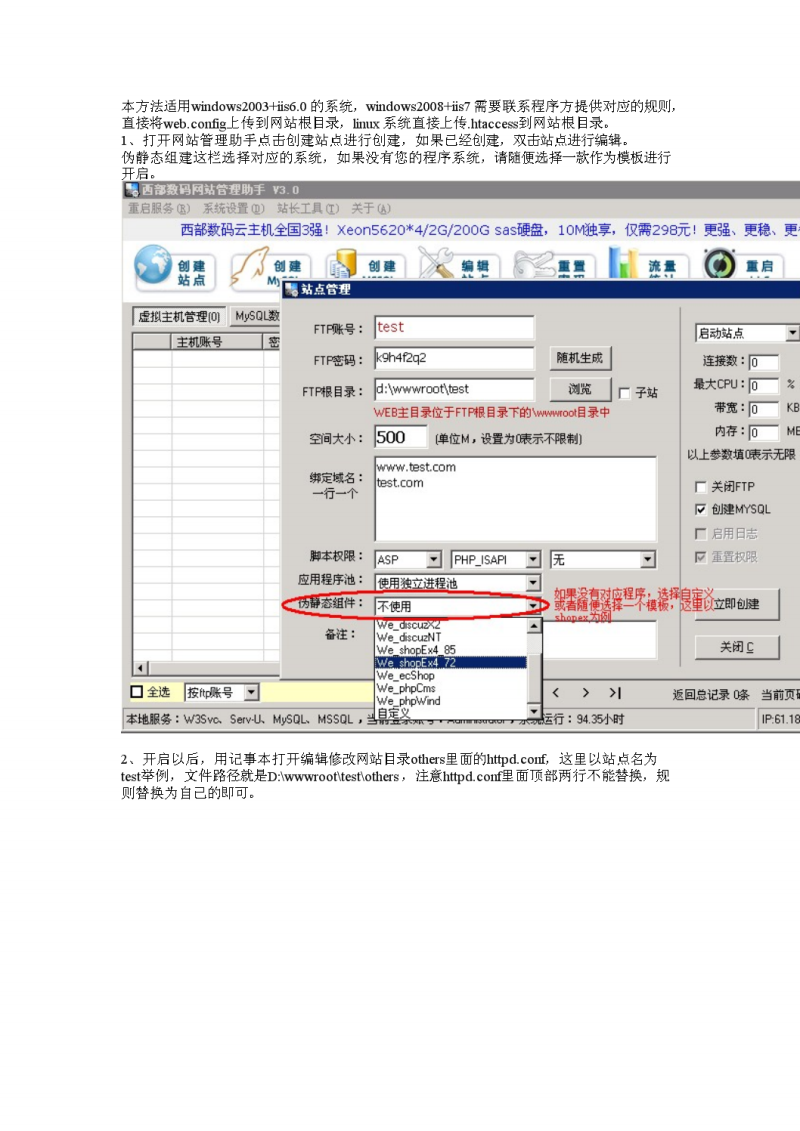Screen dimensions: 800x1131
Task: Click the 站点管理 dialog title icon
Action: tap(291, 289)
